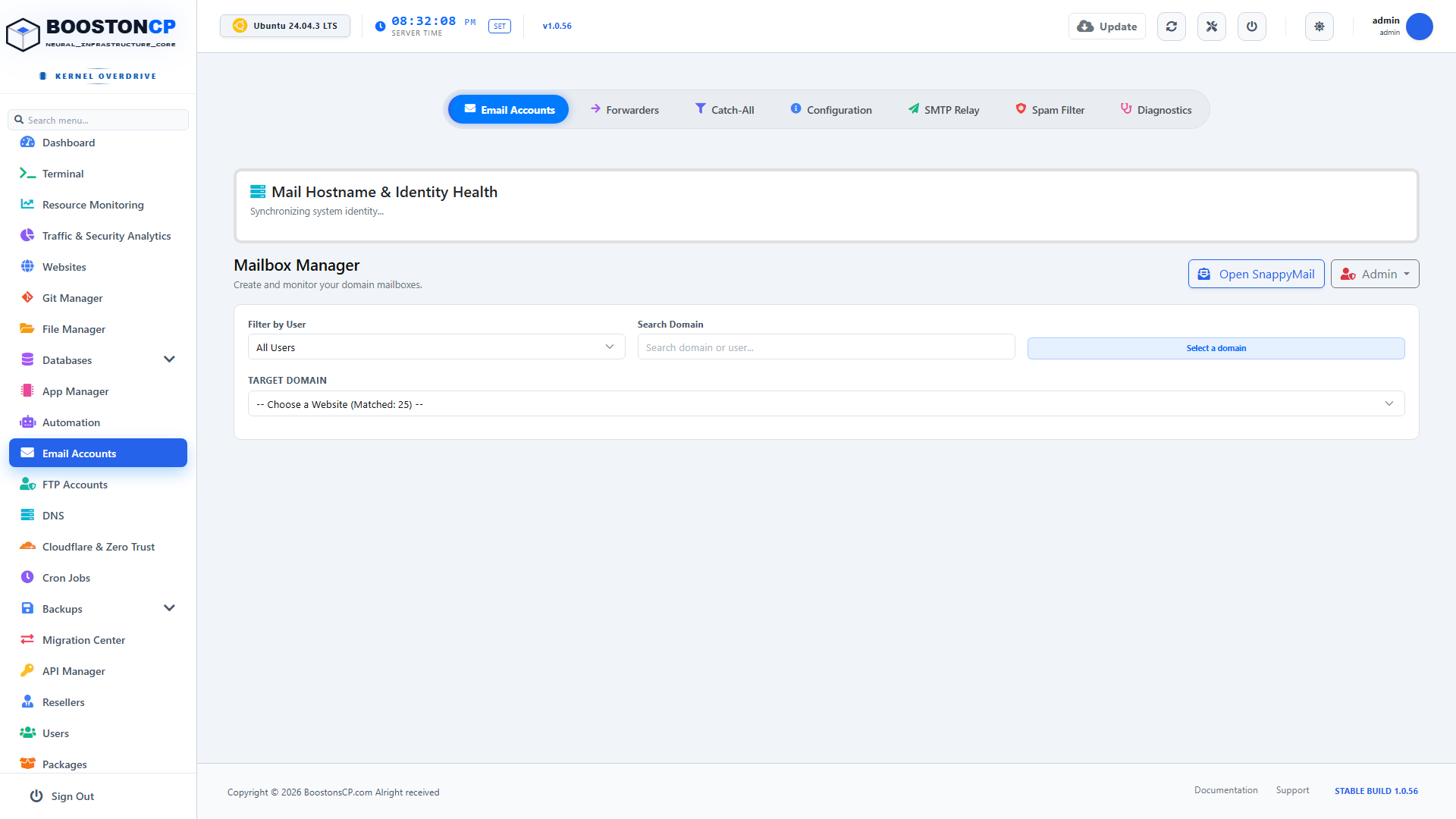This screenshot has height=819, width=1456.
Task: Expand the Databases submenu chevron
Action: point(169,360)
